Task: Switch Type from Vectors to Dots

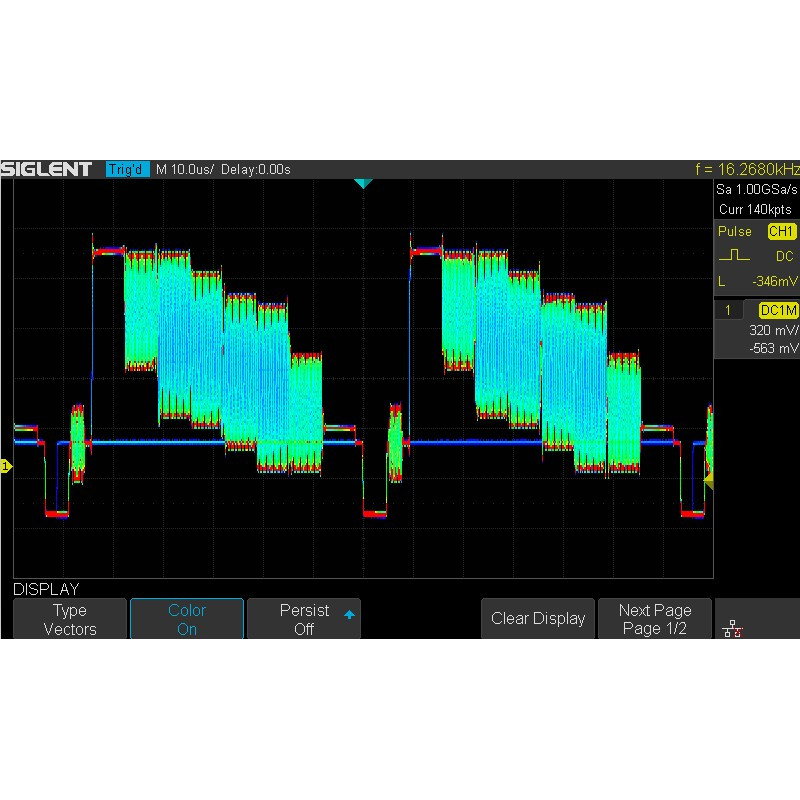Action: pyautogui.click(x=69, y=618)
